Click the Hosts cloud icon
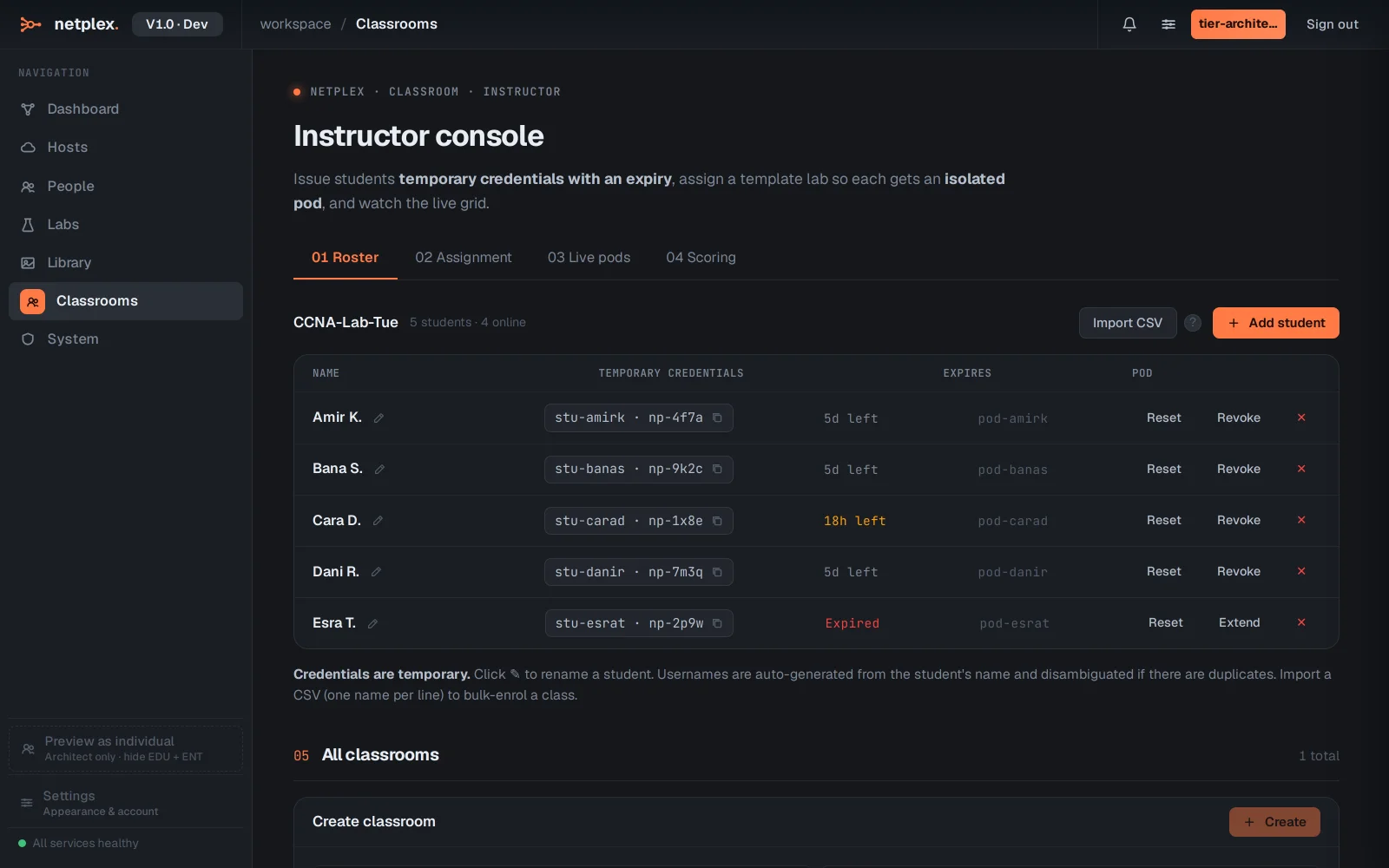This screenshot has width=1389, height=868. pyautogui.click(x=28, y=148)
